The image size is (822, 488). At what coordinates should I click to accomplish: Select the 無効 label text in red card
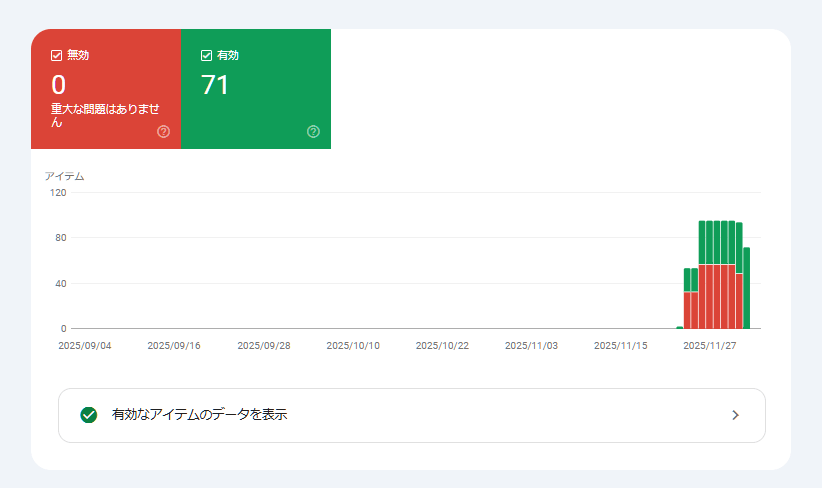coord(78,56)
